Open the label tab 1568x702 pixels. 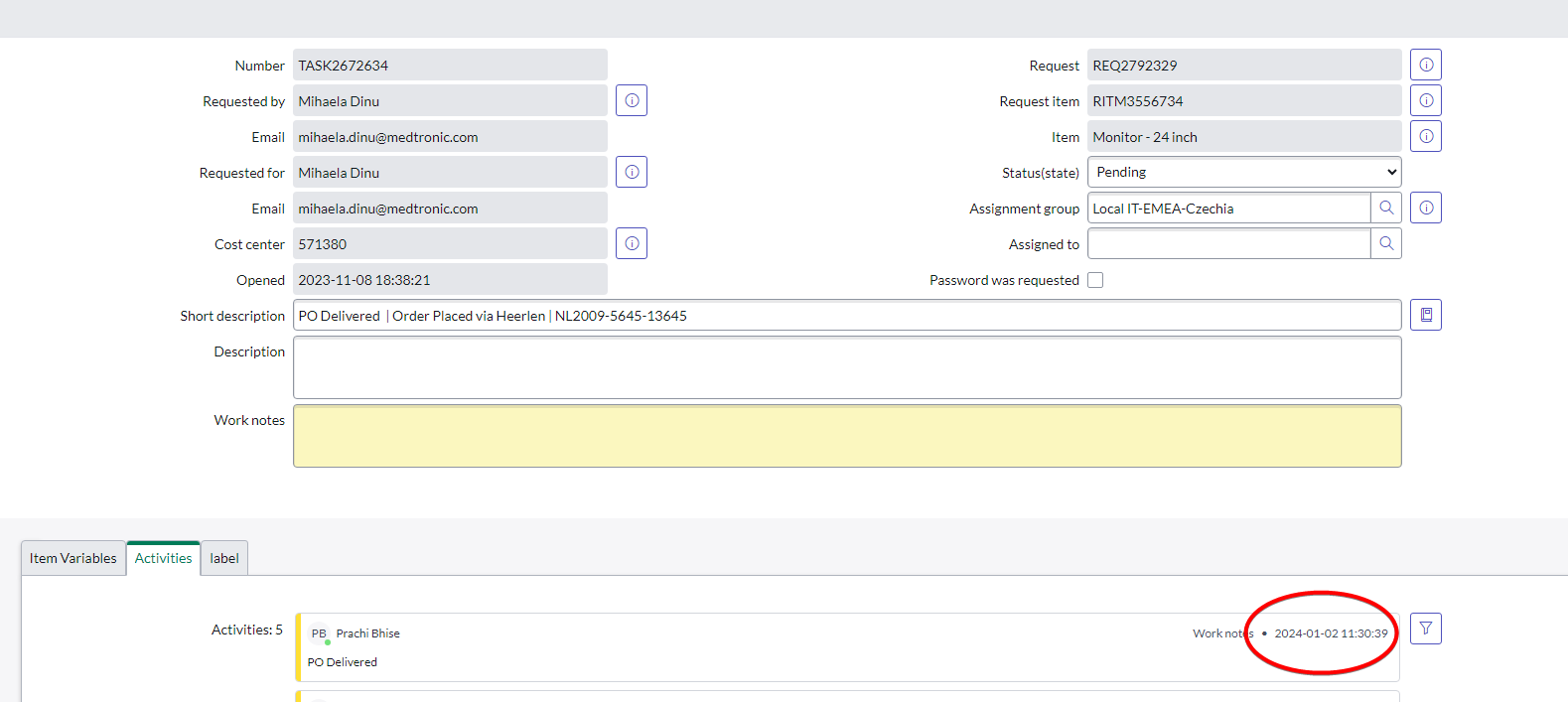click(x=224, y=558)
